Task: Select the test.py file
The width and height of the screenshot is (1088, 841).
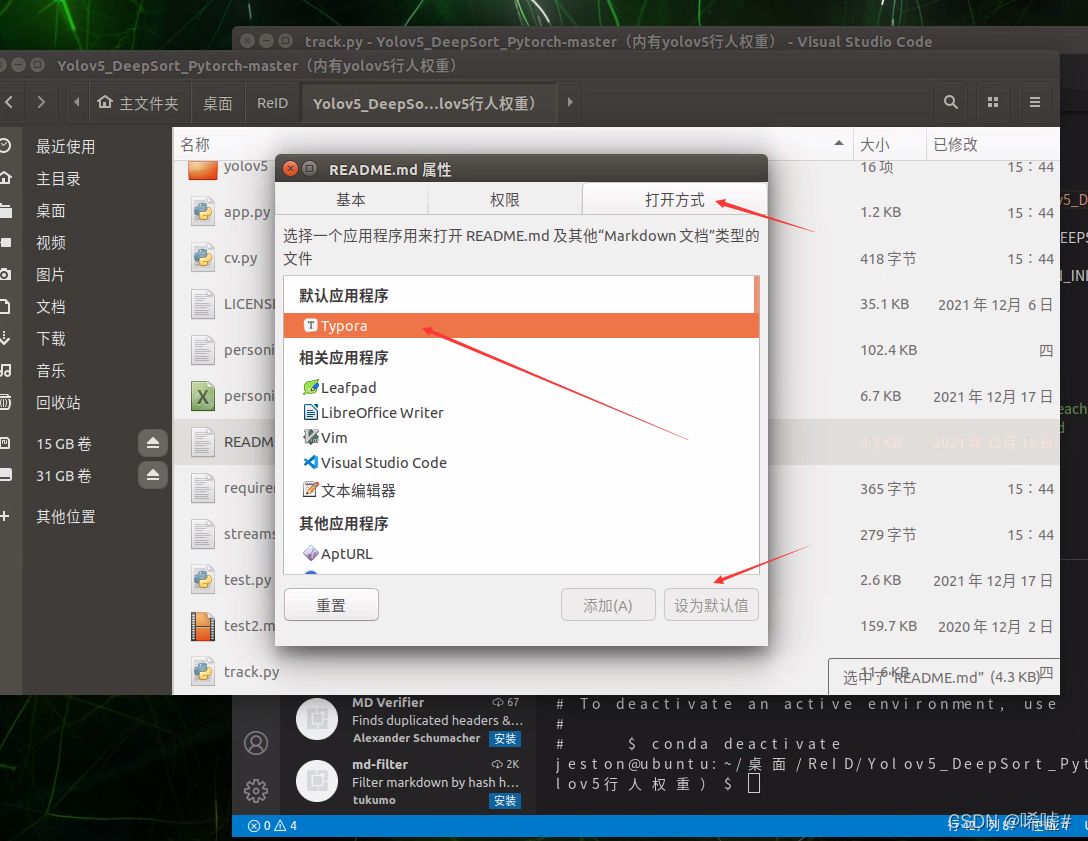Action: point(247,579)
